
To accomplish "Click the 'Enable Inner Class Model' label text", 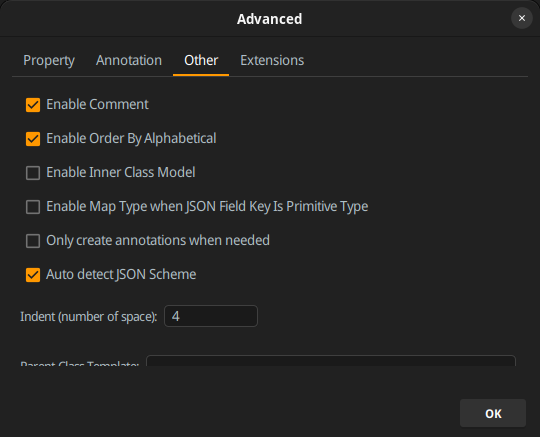I will [121, 172].
